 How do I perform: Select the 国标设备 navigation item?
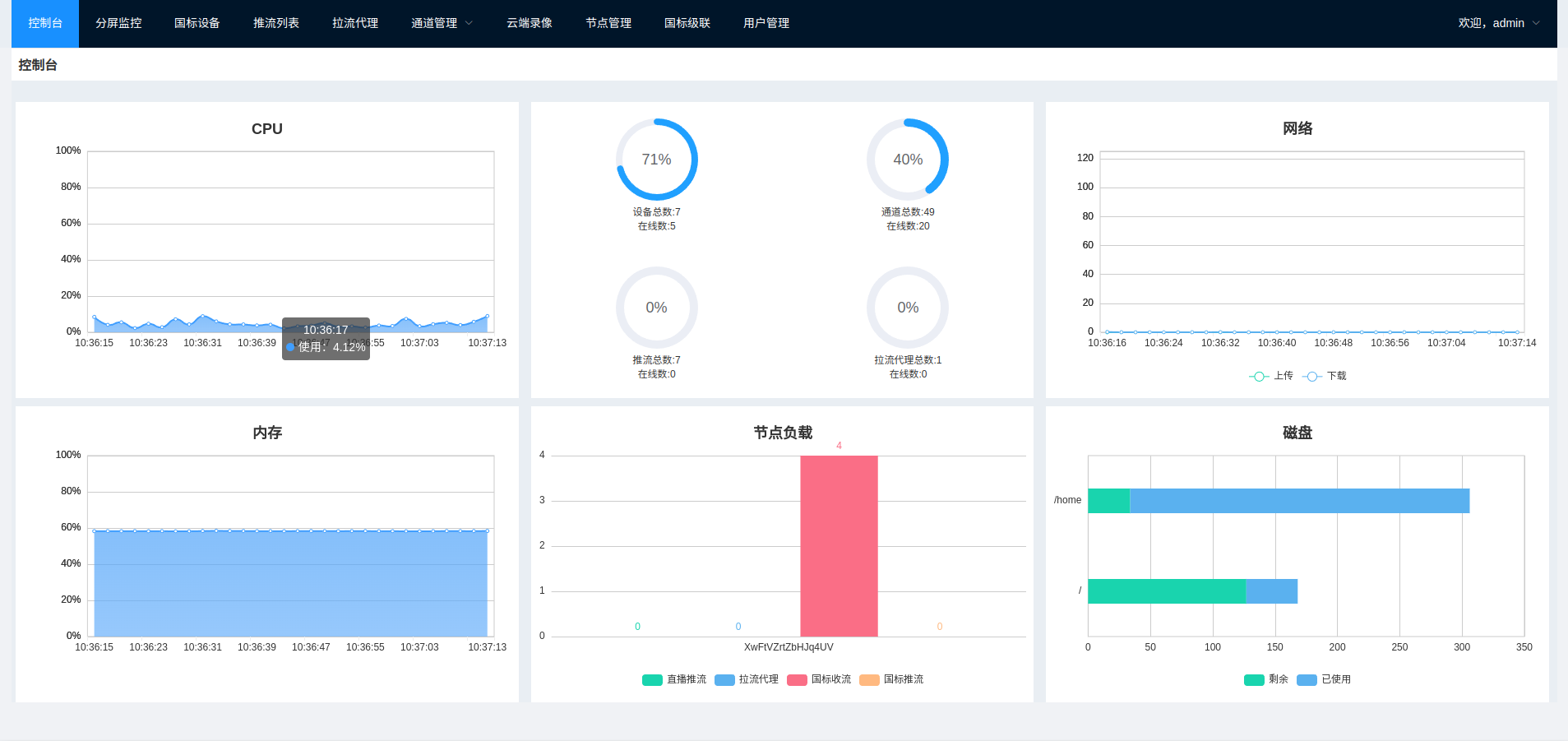click(197, 23)
